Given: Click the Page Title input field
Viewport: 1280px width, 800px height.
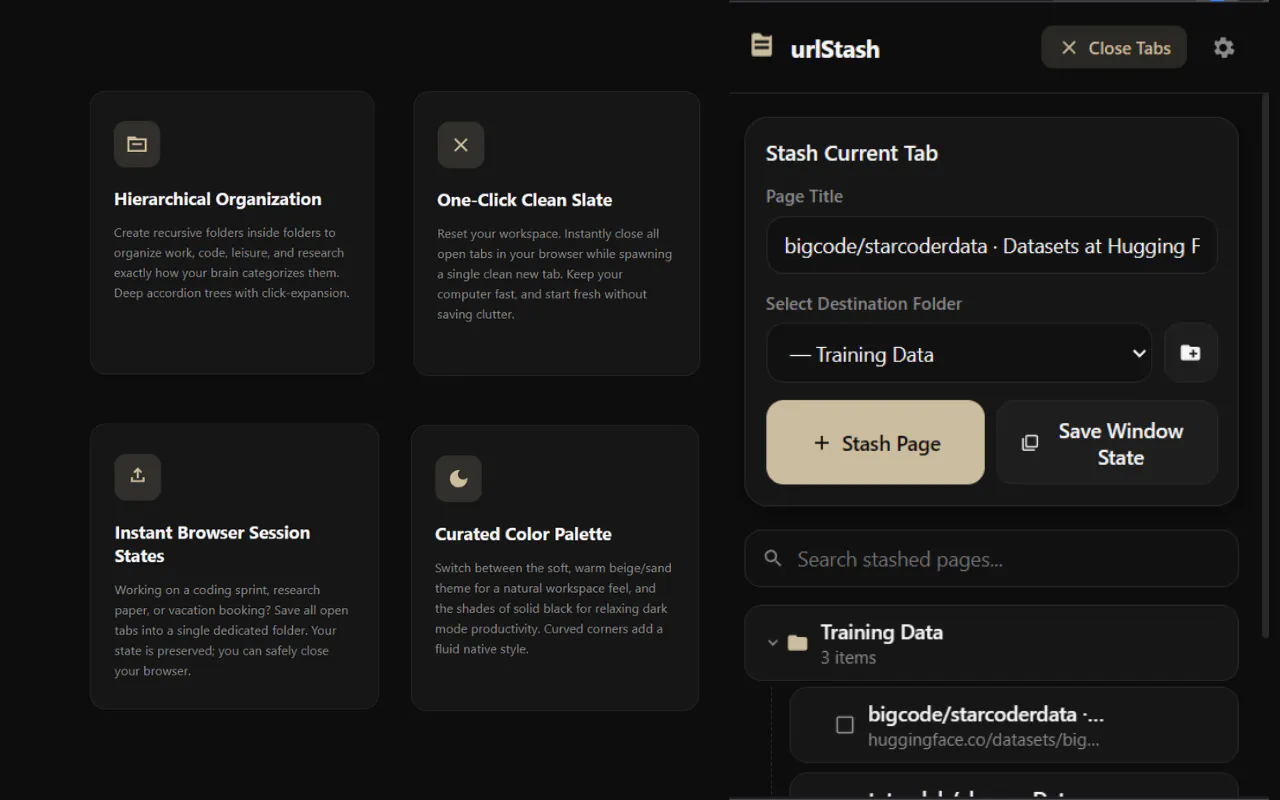Looking at the screenshot, I should tap(992, 246).
